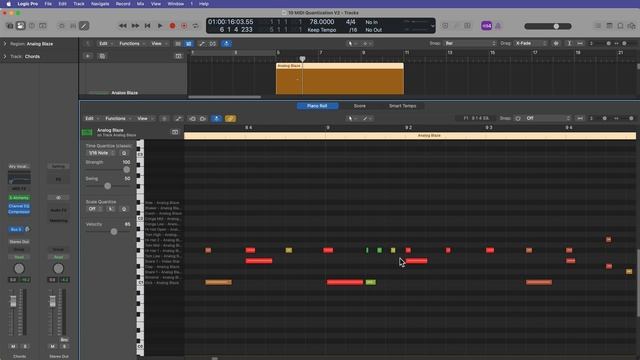Open the Tracks area Snap Bar dropdown

coord(470,43)
